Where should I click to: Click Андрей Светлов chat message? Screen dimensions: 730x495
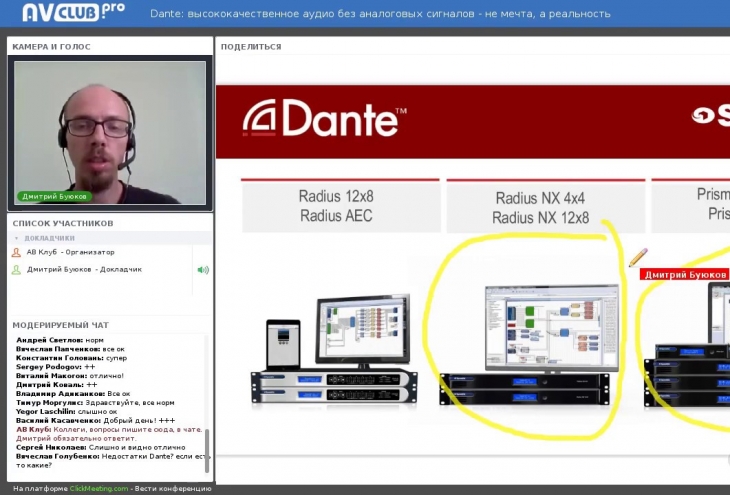click(x=60, y=340)
